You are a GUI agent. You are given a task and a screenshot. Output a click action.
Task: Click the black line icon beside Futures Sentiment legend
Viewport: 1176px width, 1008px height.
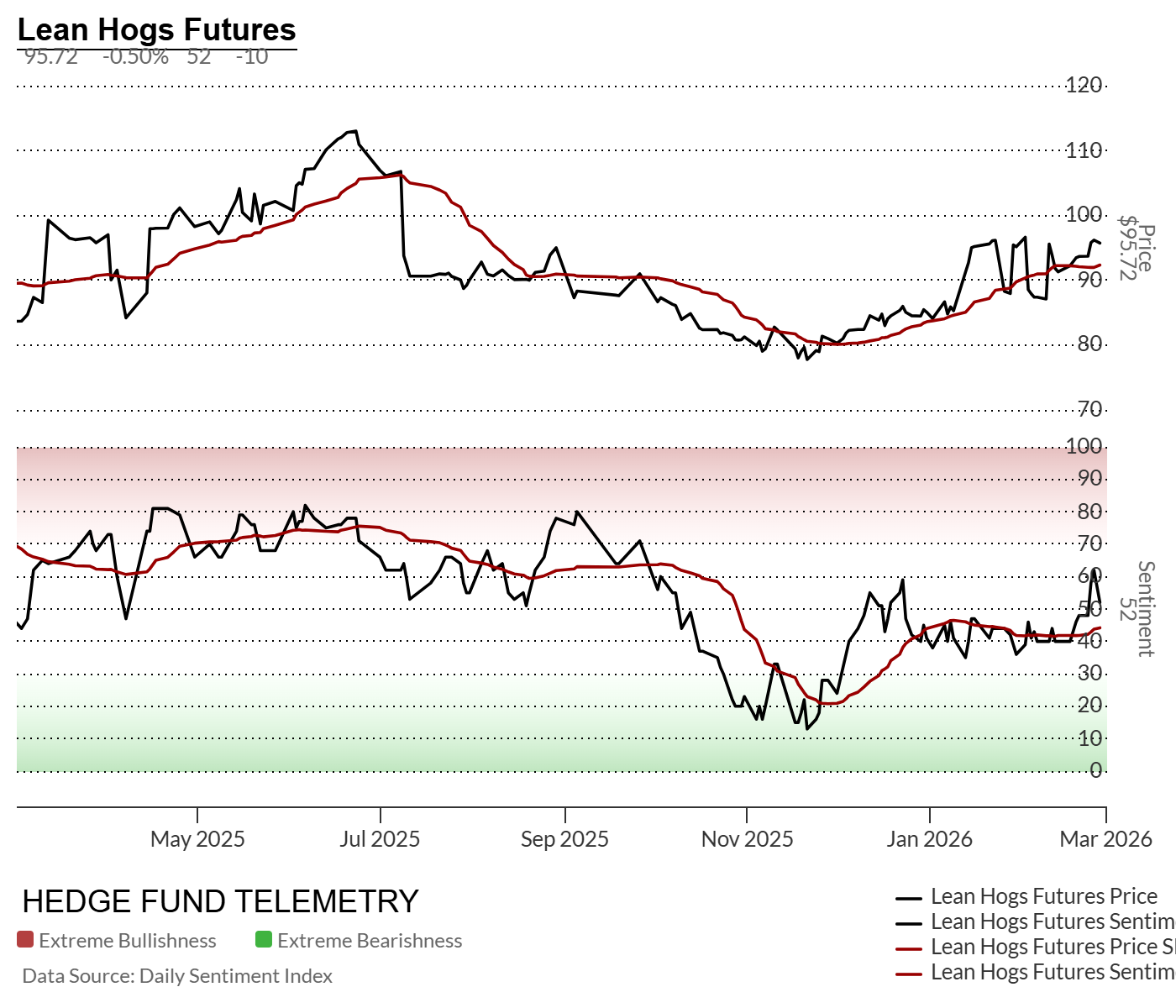click(x=910, y=923)
